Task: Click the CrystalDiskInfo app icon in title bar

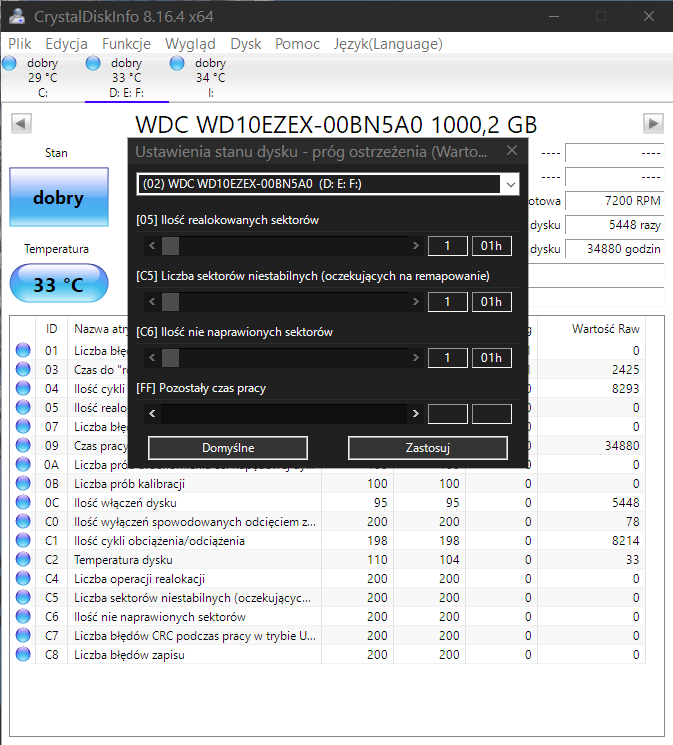Action: [x=17, y=16]
